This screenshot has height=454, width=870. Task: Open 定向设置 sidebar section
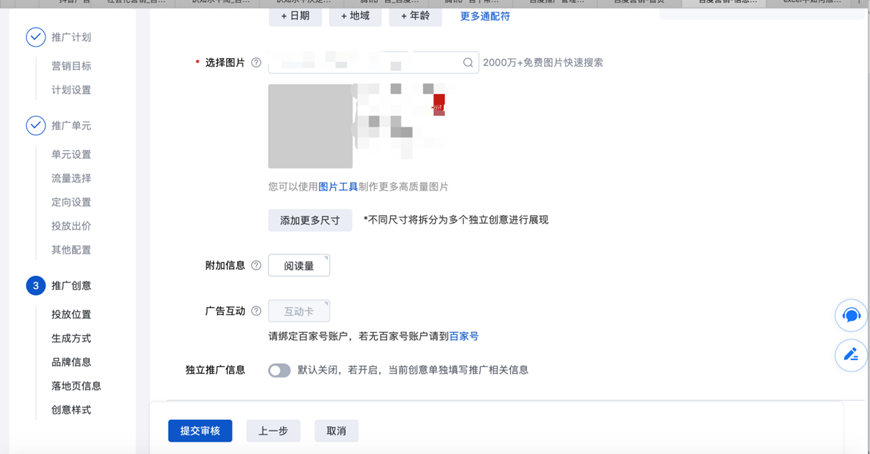(71, 202)
